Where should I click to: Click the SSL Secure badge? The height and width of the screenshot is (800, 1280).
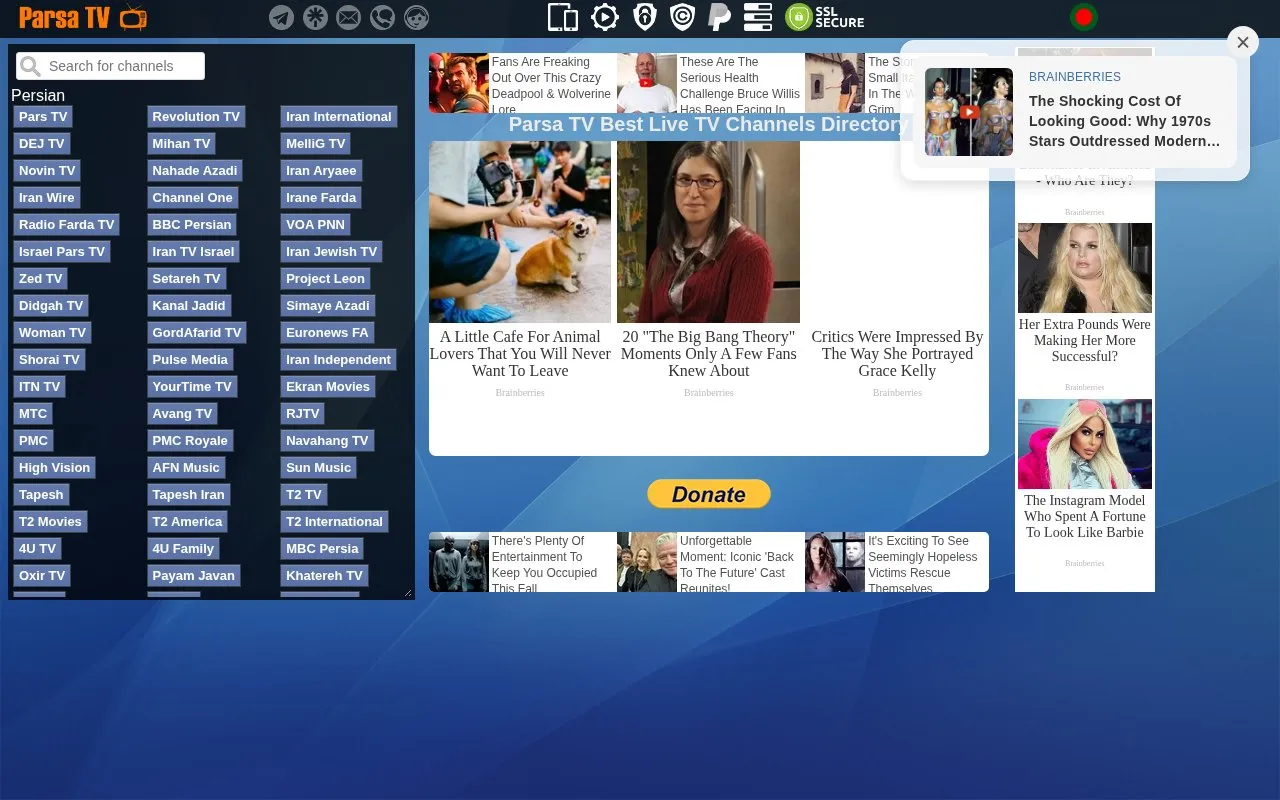point(825,17)
